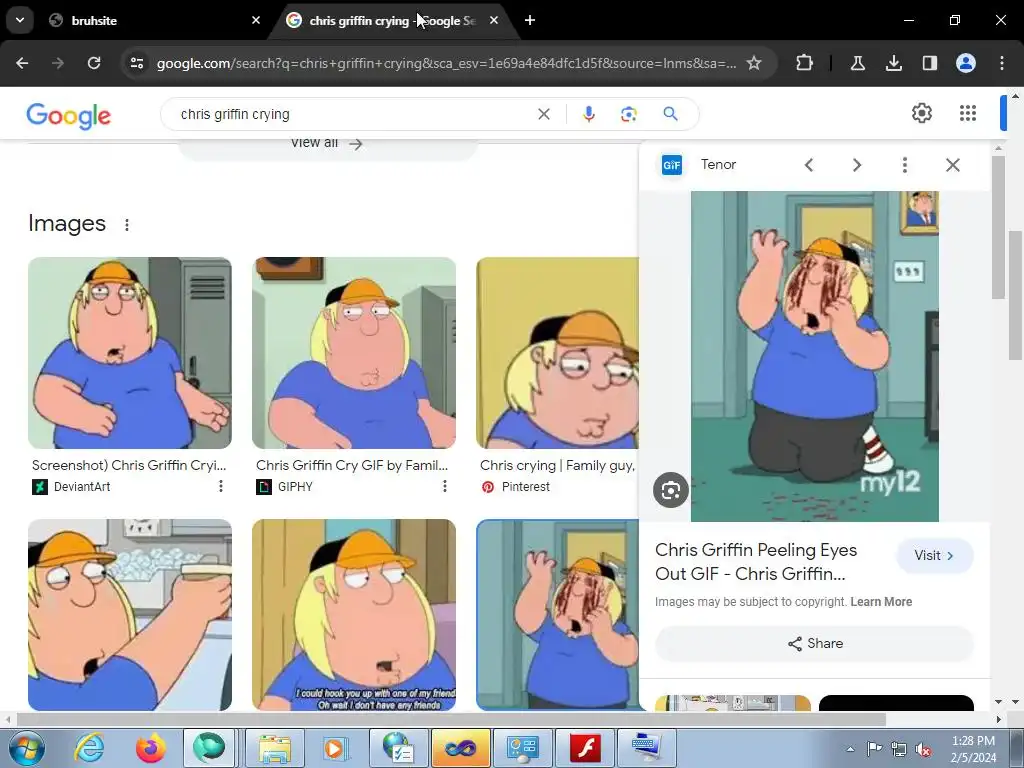The height and width of the screenshot is (768, 1024).
Task: Visit the Tenor source page
Action: 935,555
